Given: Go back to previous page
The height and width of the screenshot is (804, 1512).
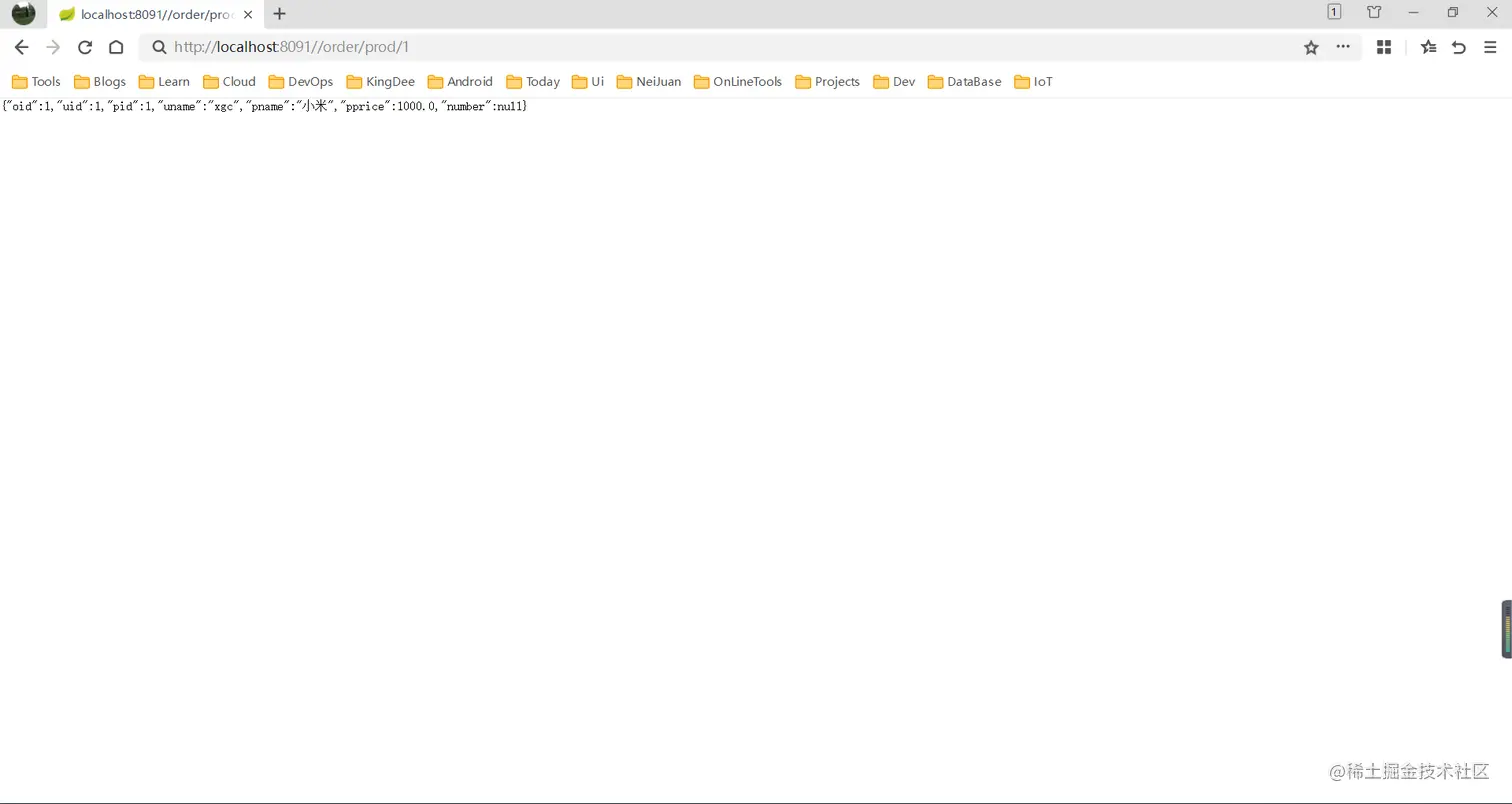Looking at the screenshot, I should [x=21, y=47].
